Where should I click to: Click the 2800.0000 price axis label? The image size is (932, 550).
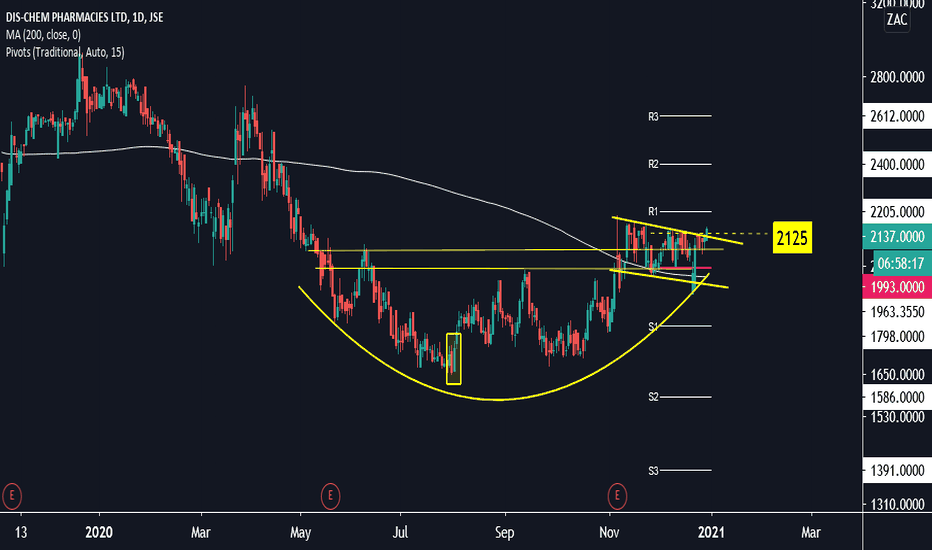[897, 77]
